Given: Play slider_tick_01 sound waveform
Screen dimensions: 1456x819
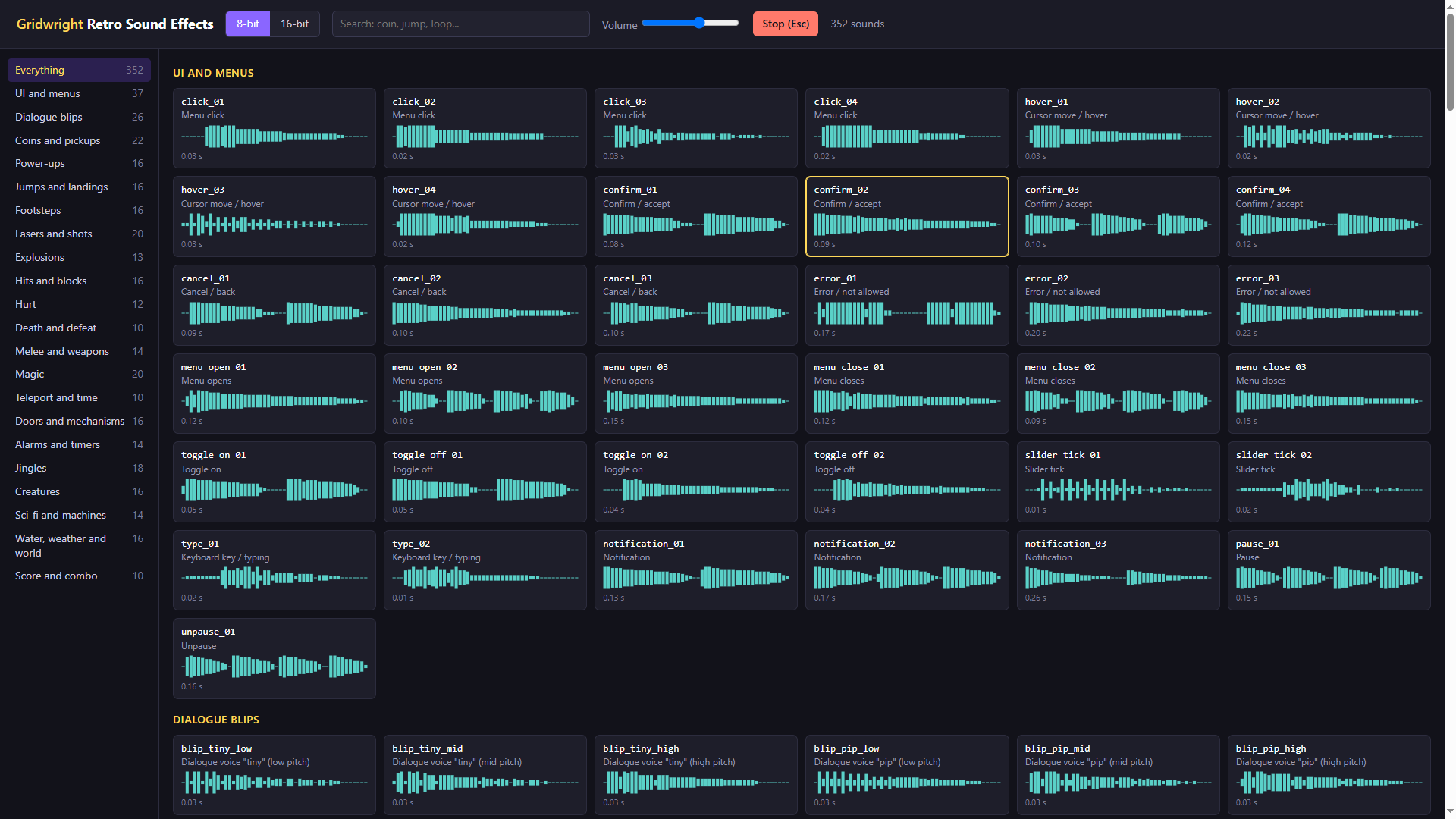Looking at the screenshot, I should coord(1118,490).
